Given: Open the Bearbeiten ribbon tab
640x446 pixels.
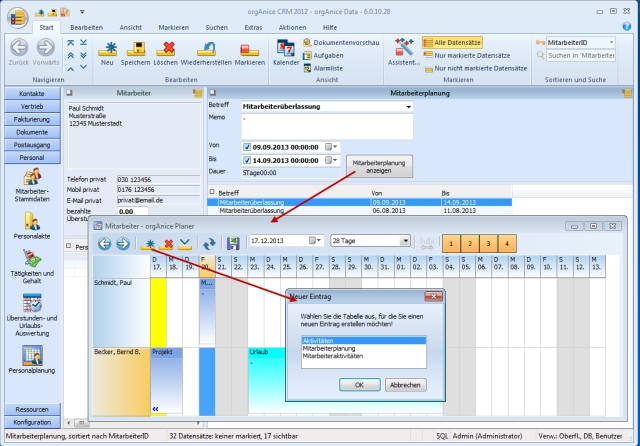Looking at the screenshot, I should click(x=87, y=27).
